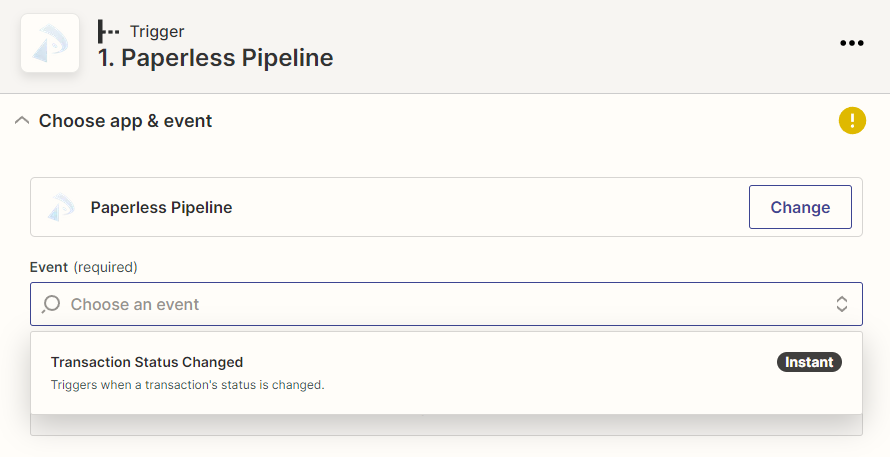Click the Choose app & event heading
Screen dimensions: 890x457
125,121
